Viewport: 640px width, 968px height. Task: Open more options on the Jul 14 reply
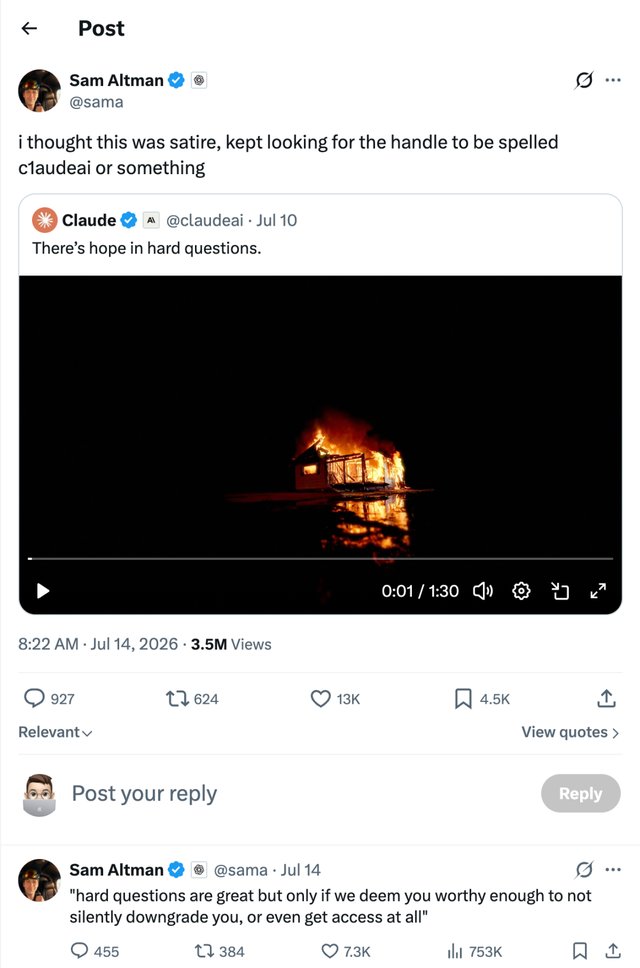pos(613,870)
